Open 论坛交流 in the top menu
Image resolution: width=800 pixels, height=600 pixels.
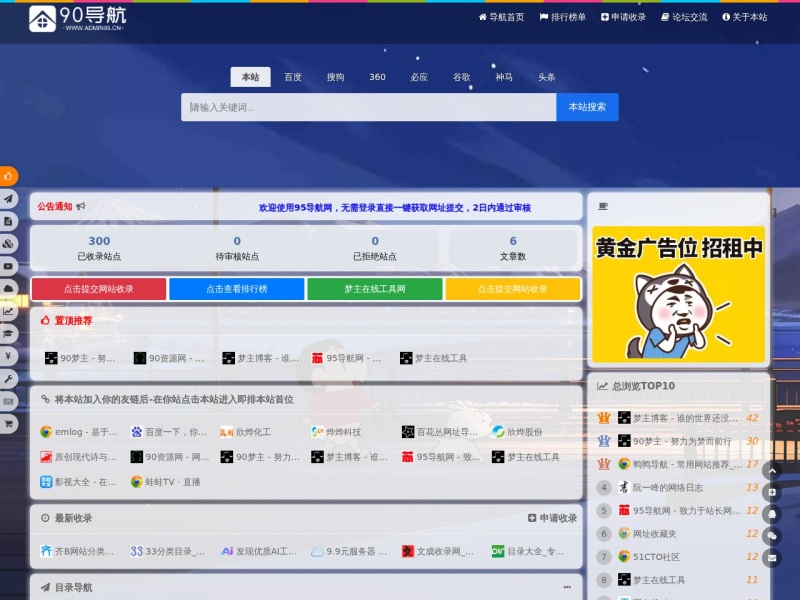click(x=684, y=17)
